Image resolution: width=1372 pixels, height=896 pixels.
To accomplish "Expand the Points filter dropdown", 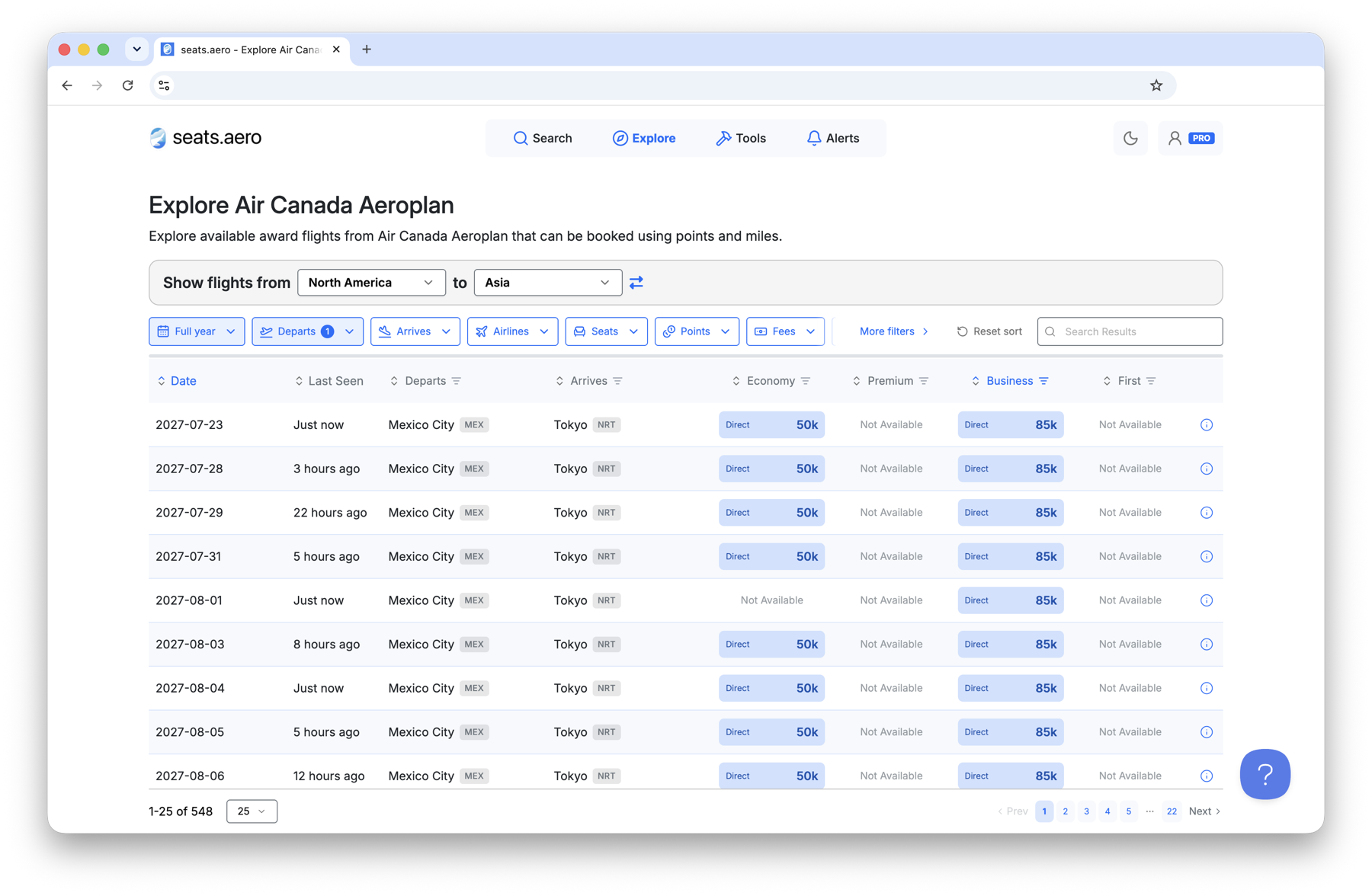I will click(697, 331).
